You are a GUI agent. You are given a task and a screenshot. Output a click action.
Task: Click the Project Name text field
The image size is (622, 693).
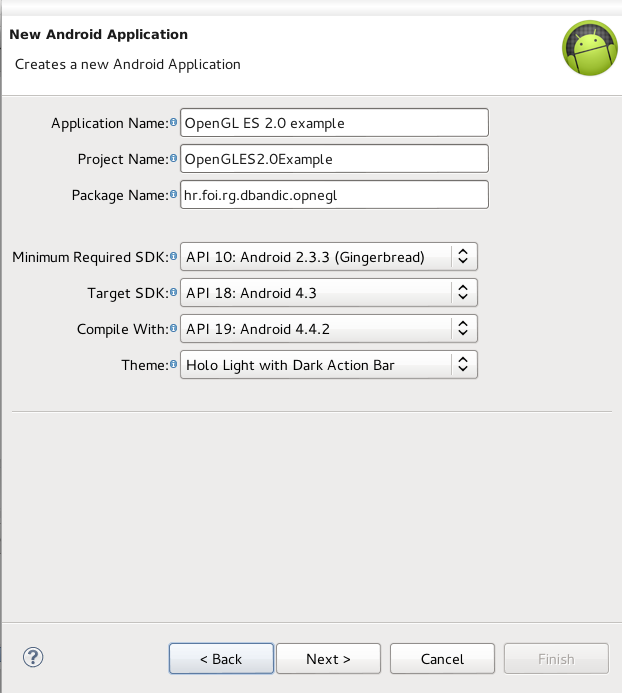(x=335, y=158)
